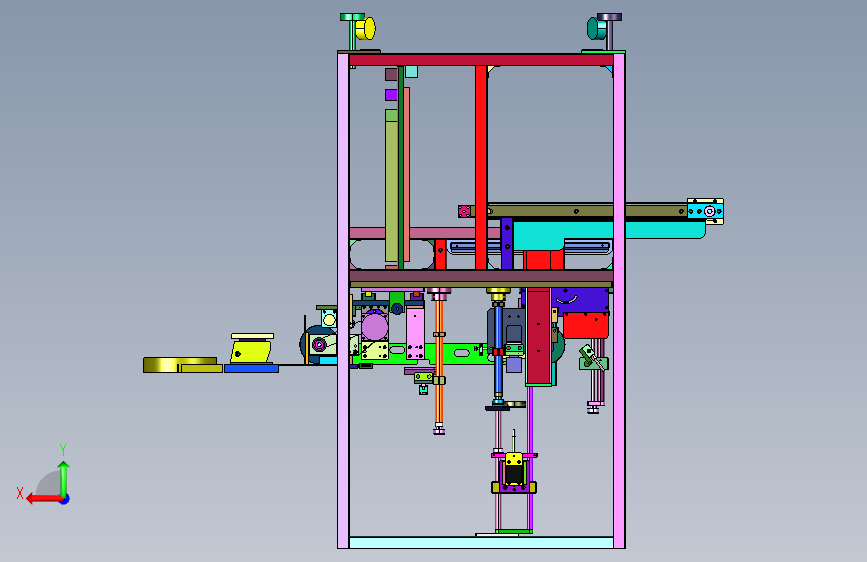Pick the maroon horizontal mid beam
867x562 pixels.
coord(481,276)
